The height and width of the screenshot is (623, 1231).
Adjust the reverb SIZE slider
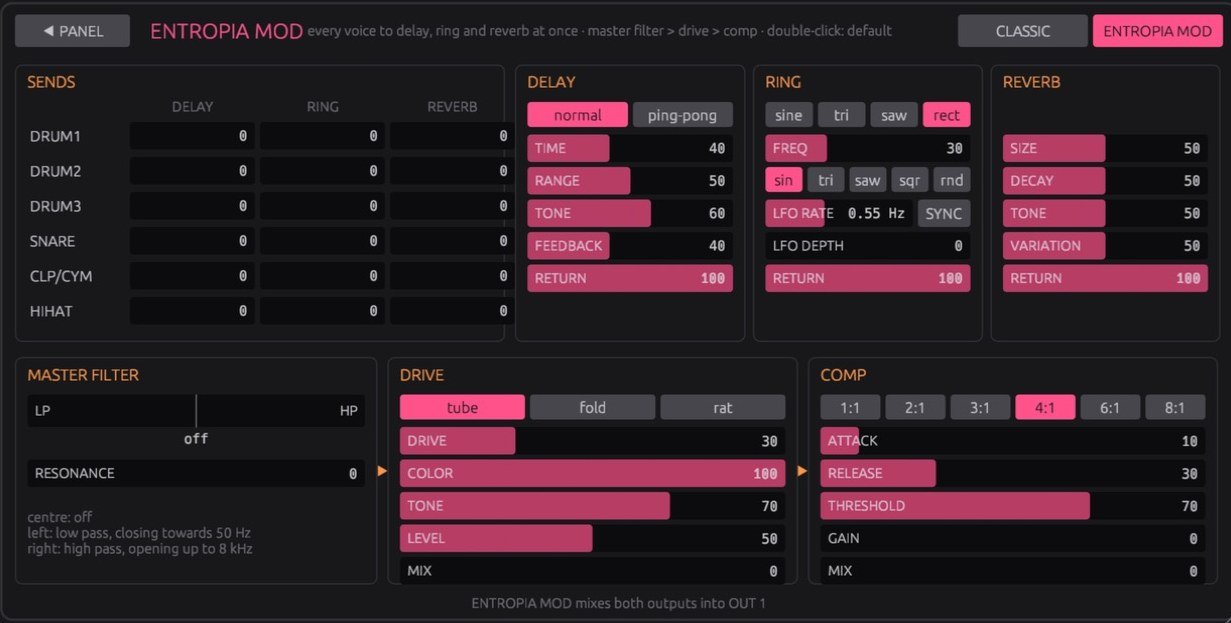[x=1105, y=148]
